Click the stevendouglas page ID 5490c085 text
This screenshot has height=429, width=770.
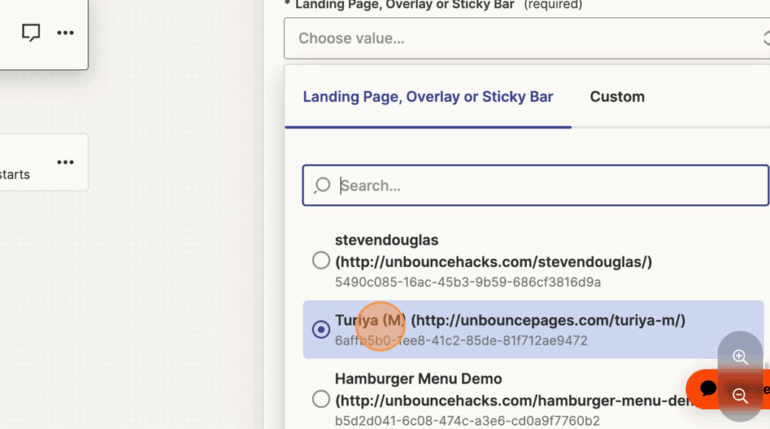point(467,282)
